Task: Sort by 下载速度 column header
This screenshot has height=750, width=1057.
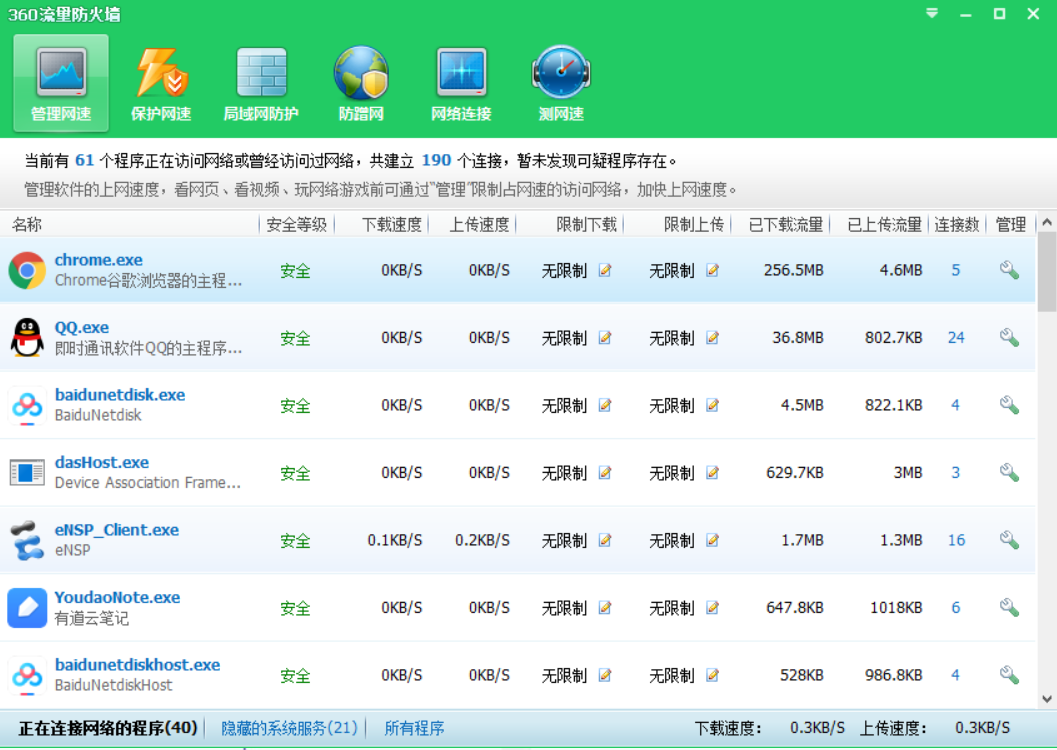Action: point(392,224)
